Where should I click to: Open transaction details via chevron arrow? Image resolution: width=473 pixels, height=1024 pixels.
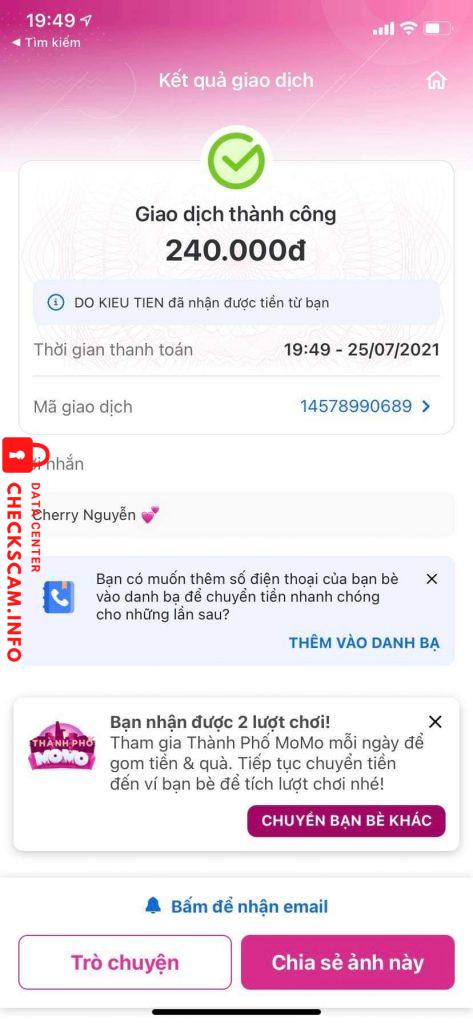click(x=426, y=407)
